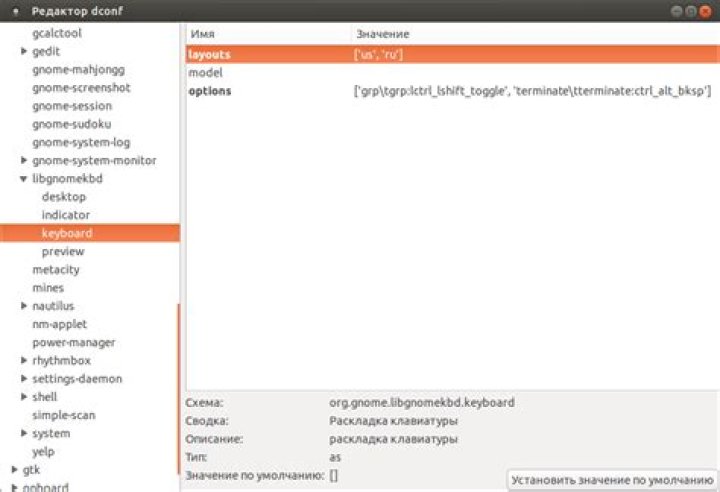Image resolution: width=720 pixels, height=492 pixels.
Task: Select the keyboard schema
Action: point(90,233)
